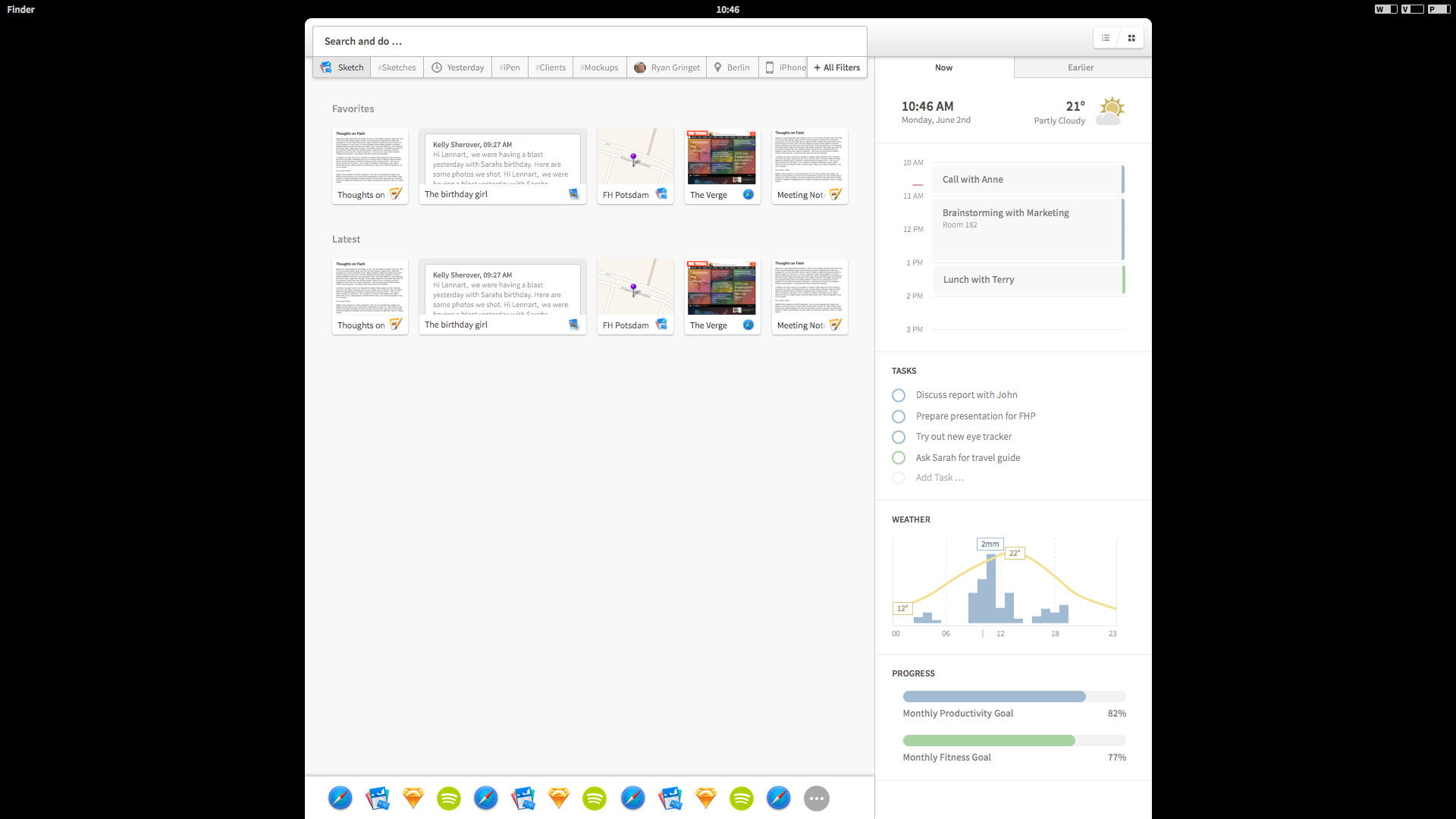Screen dimensions: 1456x819
Task: Open the All Filters panel
Action: coord(836,67)
